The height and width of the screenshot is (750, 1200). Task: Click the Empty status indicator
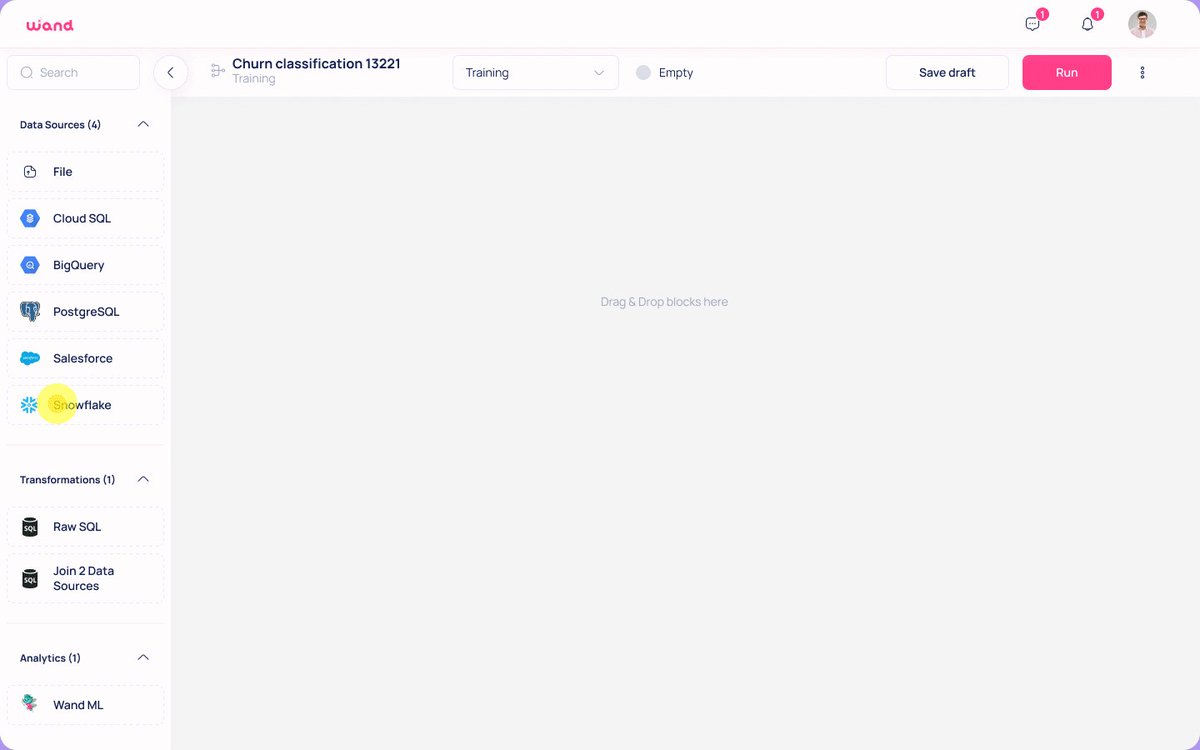[665, 73]
